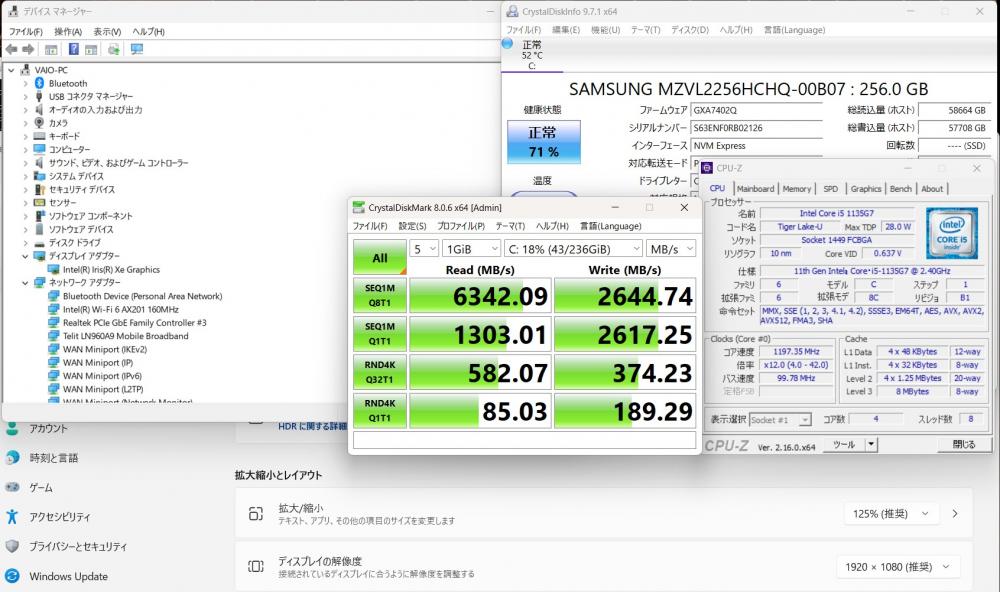Click the back arrow in Device Manager toolbar
Image resolution: width=1000 pixels, height=592 pixels.
click(x=11, y=49)
